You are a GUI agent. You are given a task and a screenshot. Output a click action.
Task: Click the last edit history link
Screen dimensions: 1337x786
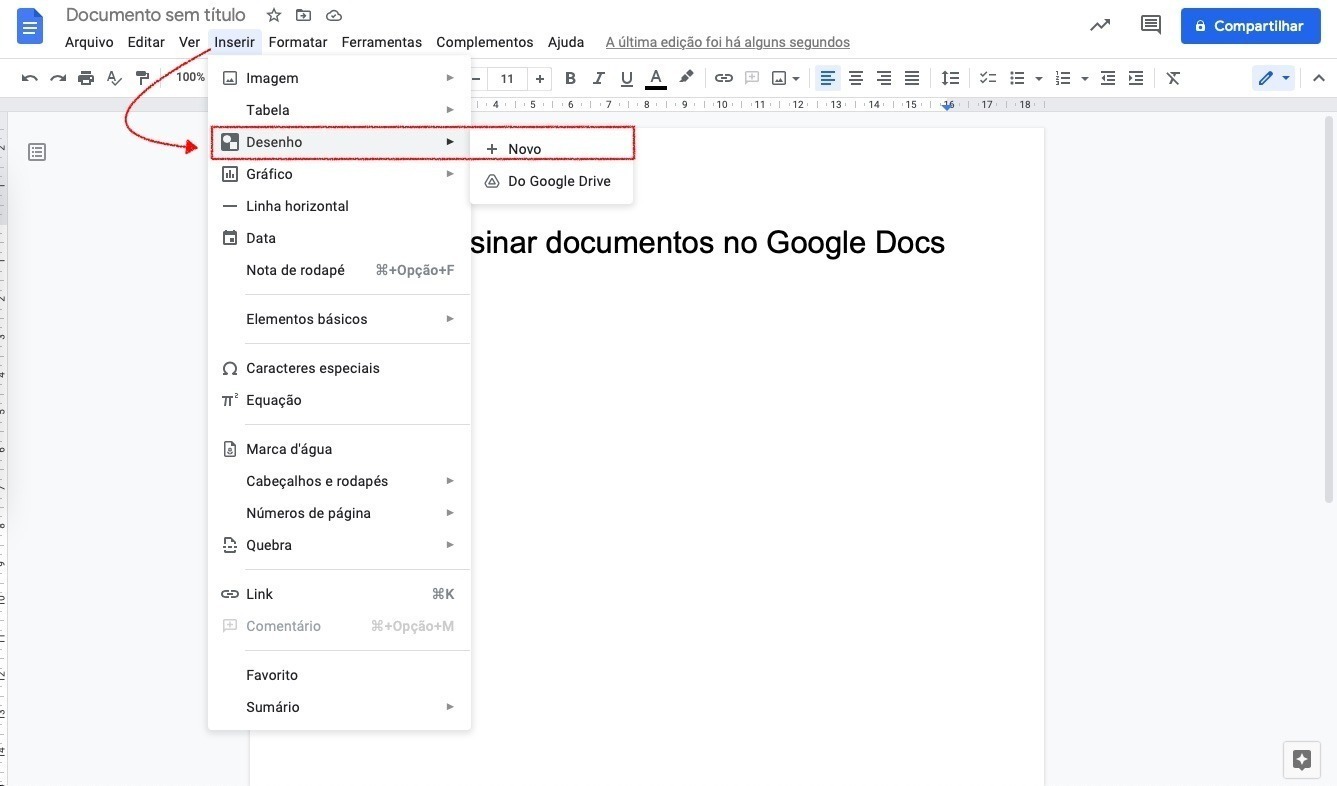pos(728,42)
